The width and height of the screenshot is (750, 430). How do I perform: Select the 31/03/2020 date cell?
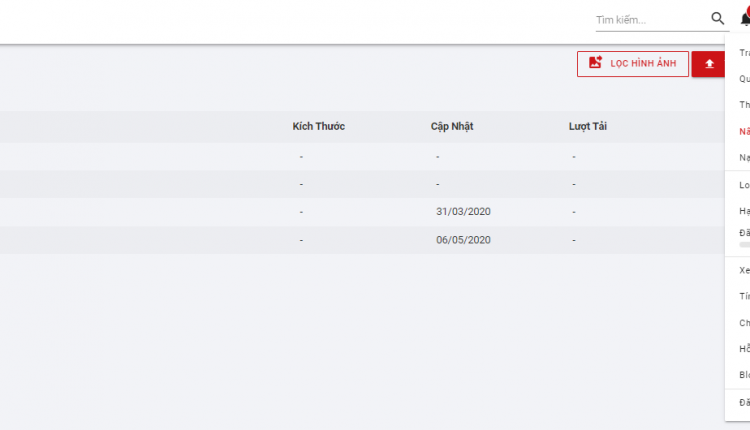click(463, 211)
